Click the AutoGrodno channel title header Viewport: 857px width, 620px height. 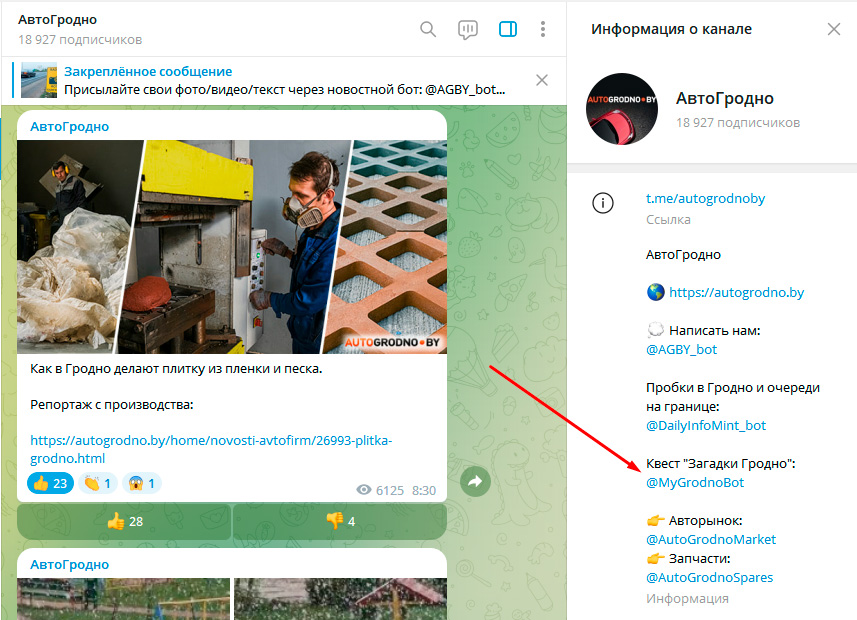(55, 18)
